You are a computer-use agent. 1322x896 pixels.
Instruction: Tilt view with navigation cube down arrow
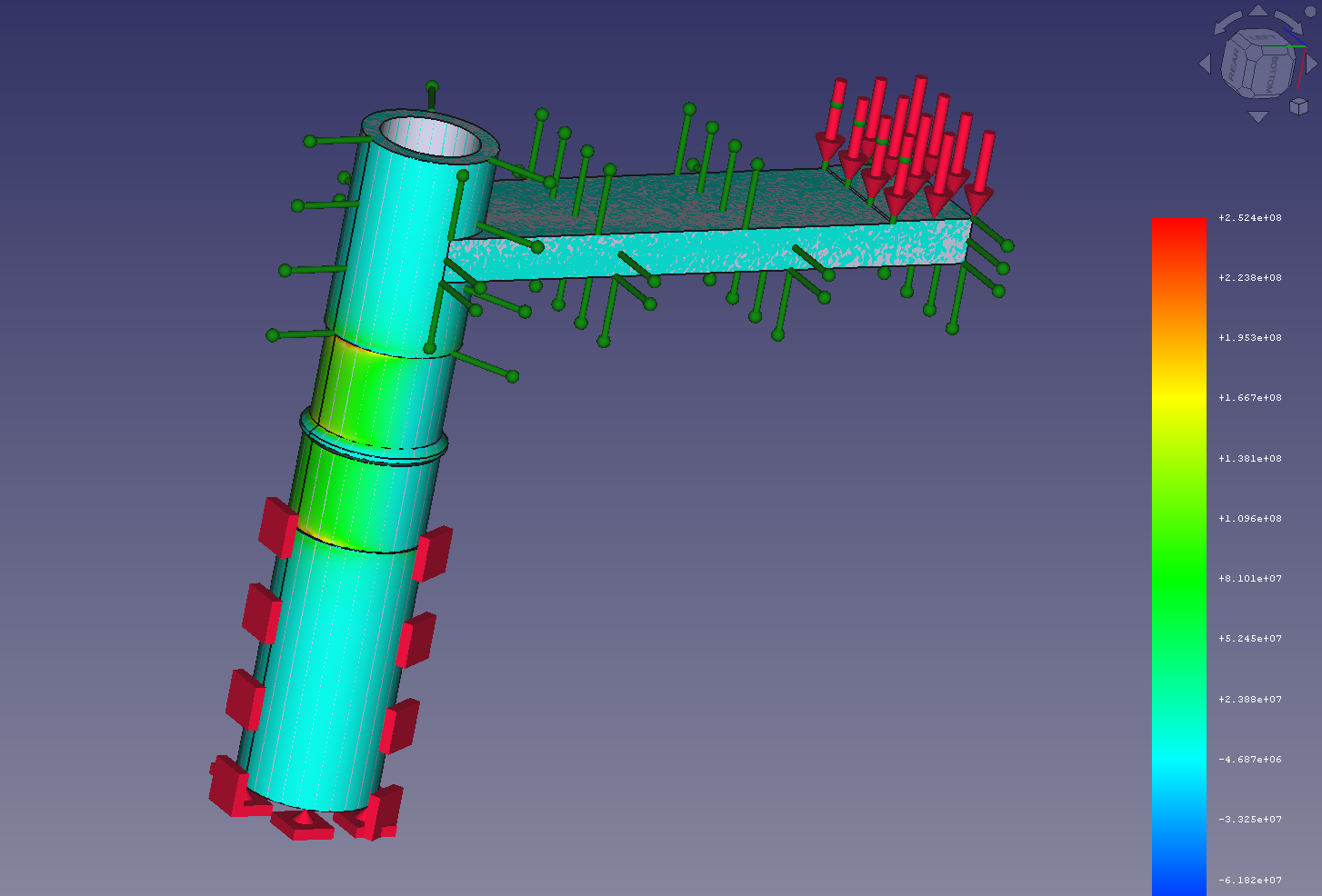[1258, 116]
